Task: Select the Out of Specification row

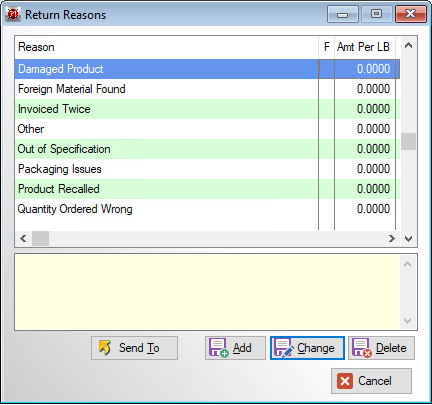Action: click(x=207, y=149)
